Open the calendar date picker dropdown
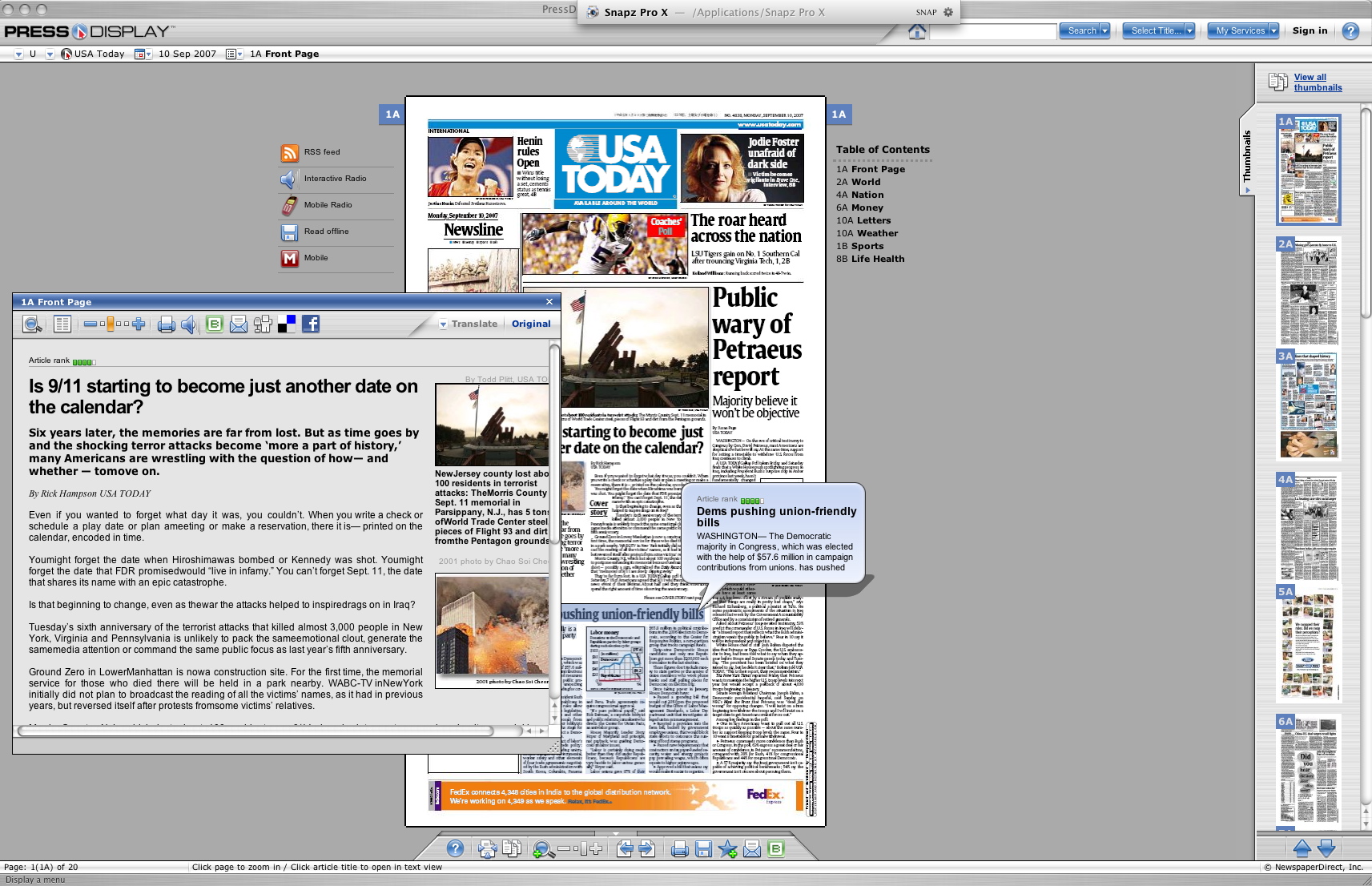1372x886 pixels. (143, 54)
